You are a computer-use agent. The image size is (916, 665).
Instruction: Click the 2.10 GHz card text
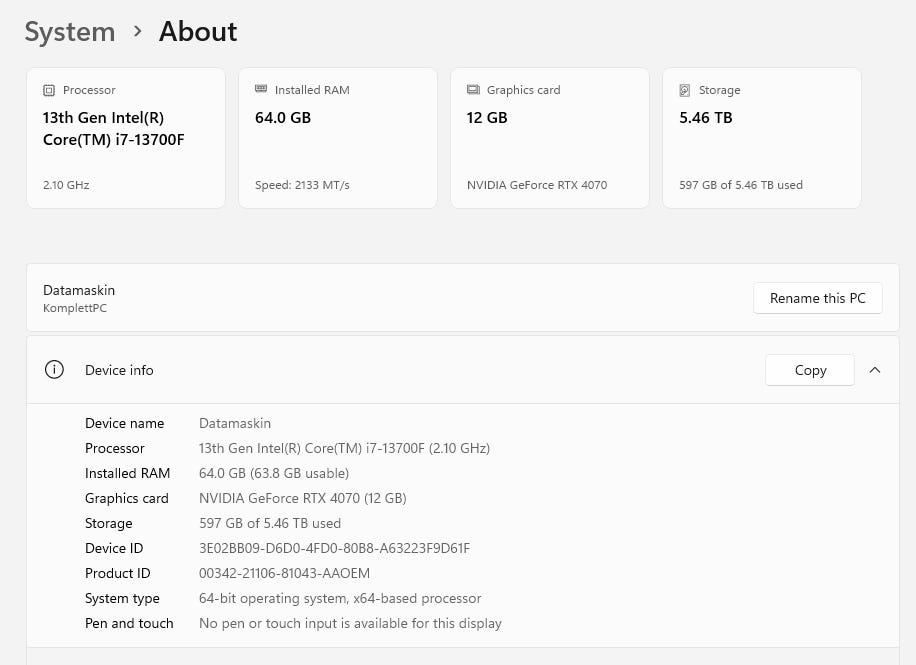point(66,185)
